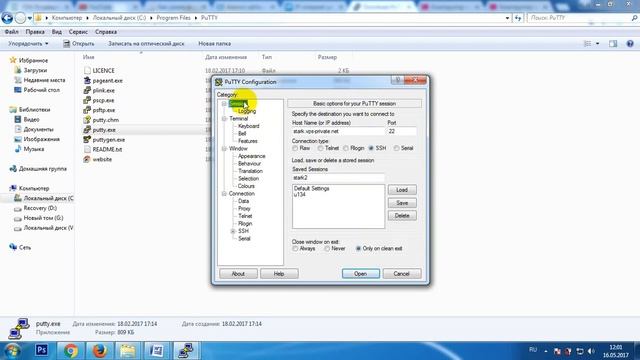Set close window on exit to Always
This screenshot has width=640, height=360.
click(295, 249)
